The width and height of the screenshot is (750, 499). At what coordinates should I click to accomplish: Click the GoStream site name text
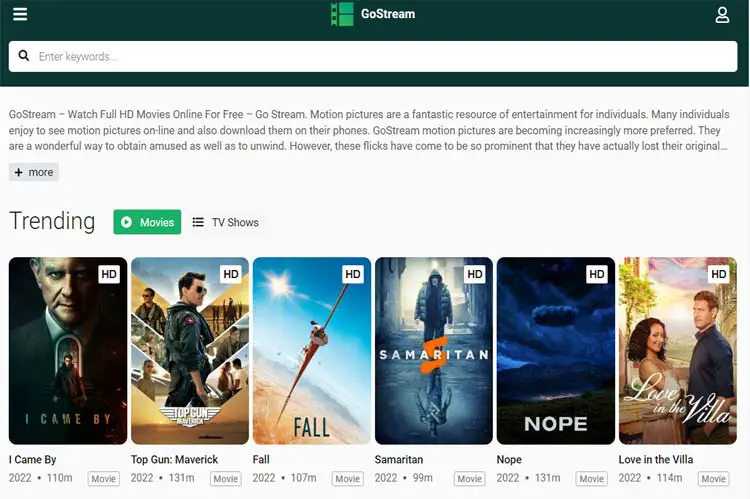(x=388, y=14)
